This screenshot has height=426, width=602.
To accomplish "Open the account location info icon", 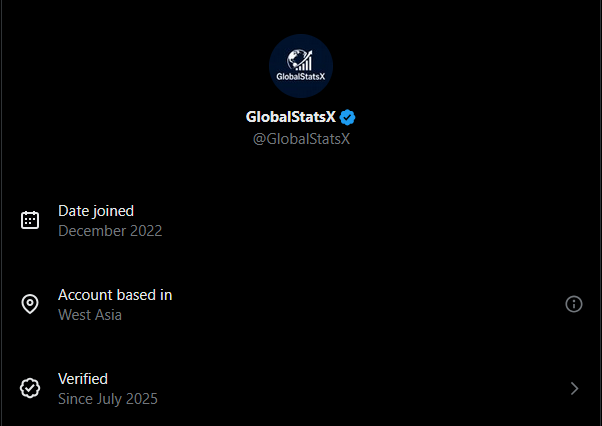I will click(574, 304).
